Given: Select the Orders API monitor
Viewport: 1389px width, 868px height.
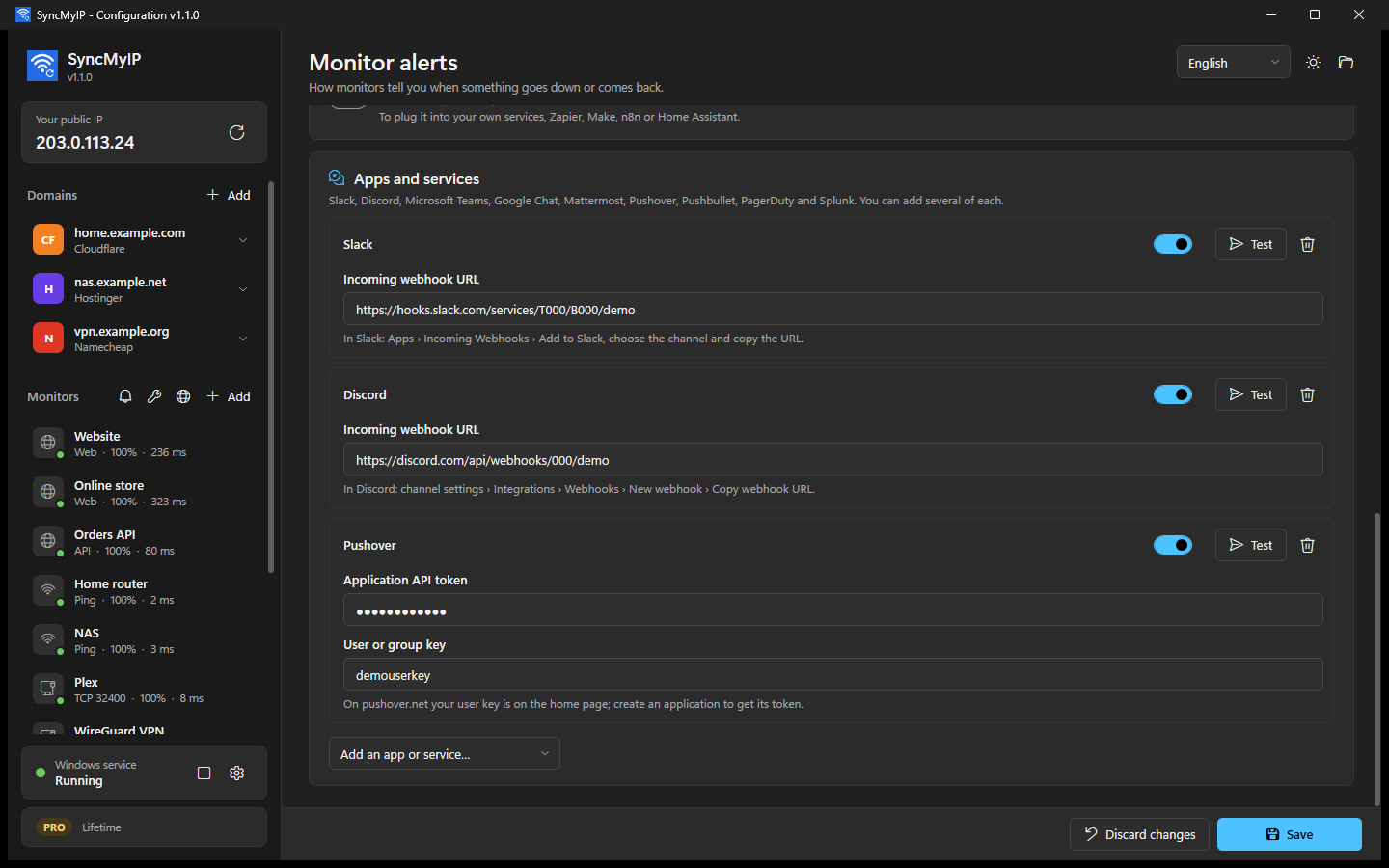Looking at the screenshot, I should [142, 541].
